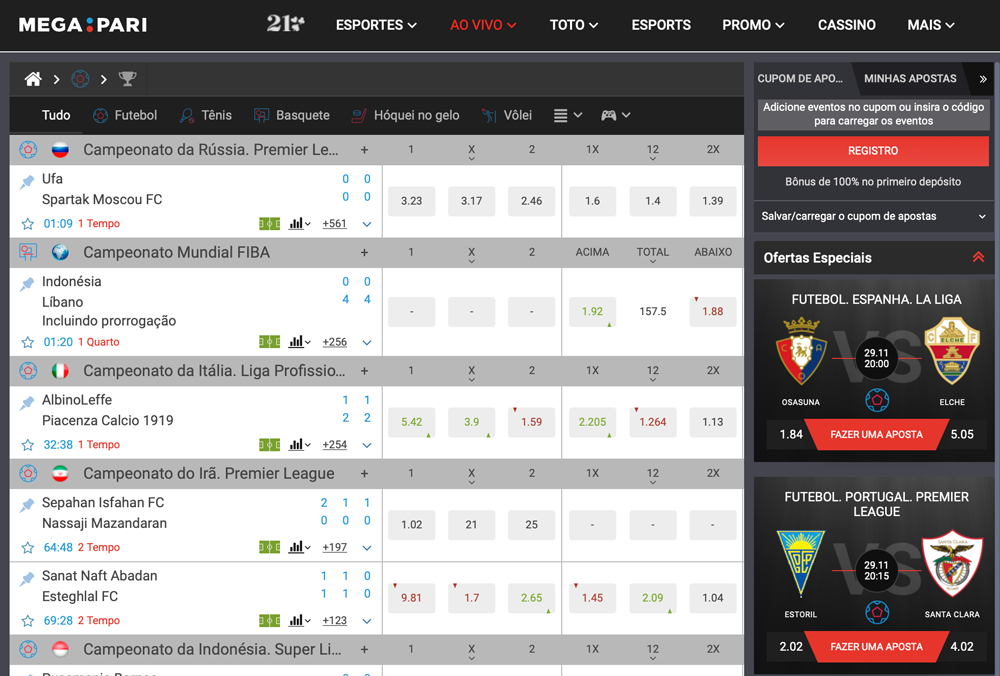Screen dimensions: 1000x676
Task: Open +561 more markets for Ufa match
Action: pos(335,224)
